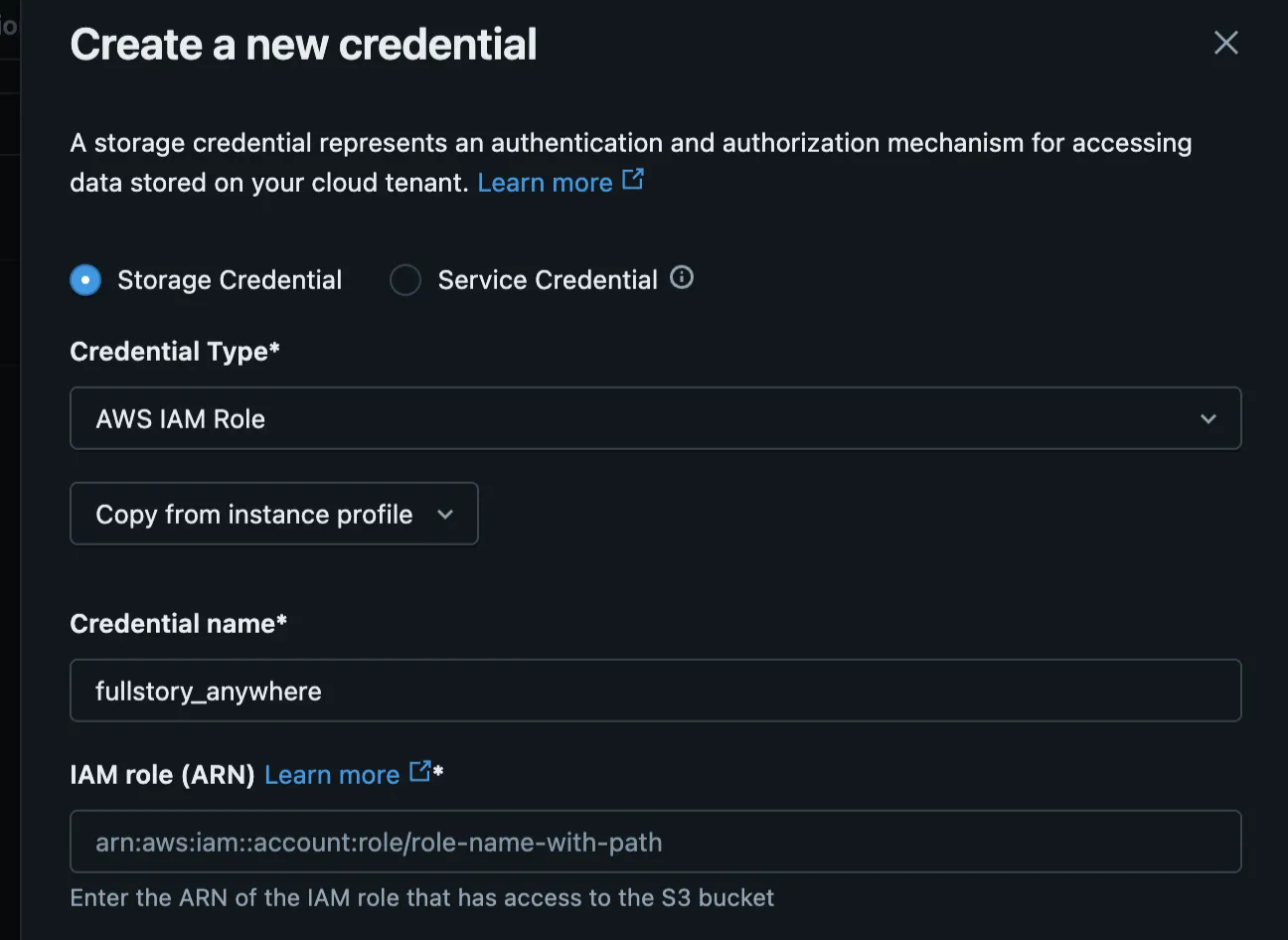This screenshot has width=1288, height=940.
Task: Select the Storage Credential radio button
Action: (85, 280)
